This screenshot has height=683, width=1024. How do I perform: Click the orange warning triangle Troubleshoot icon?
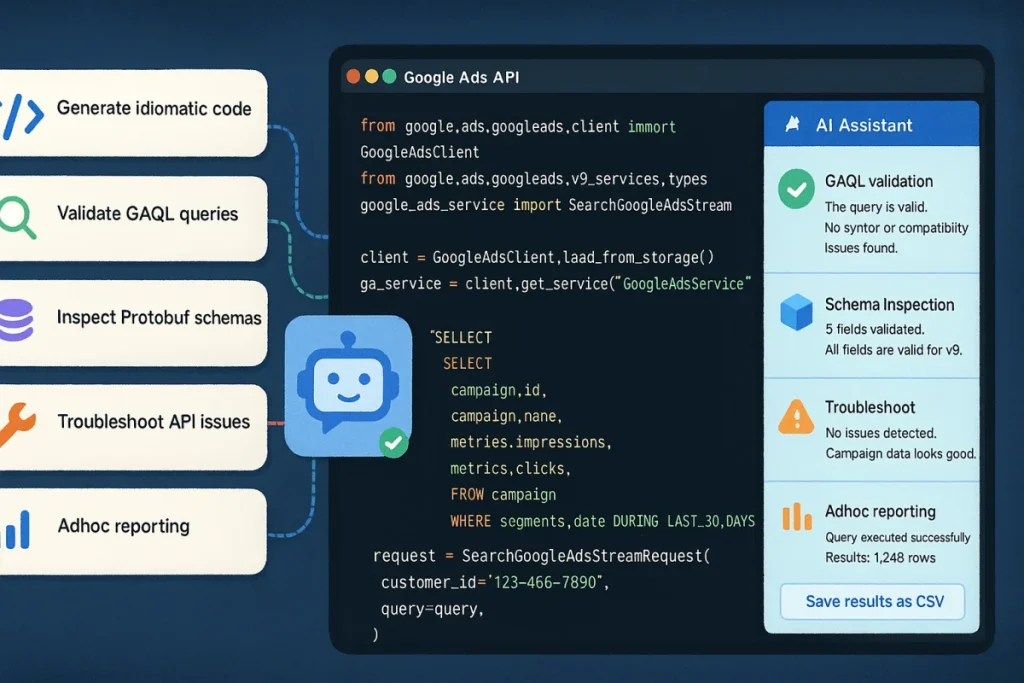coord(796,417)
